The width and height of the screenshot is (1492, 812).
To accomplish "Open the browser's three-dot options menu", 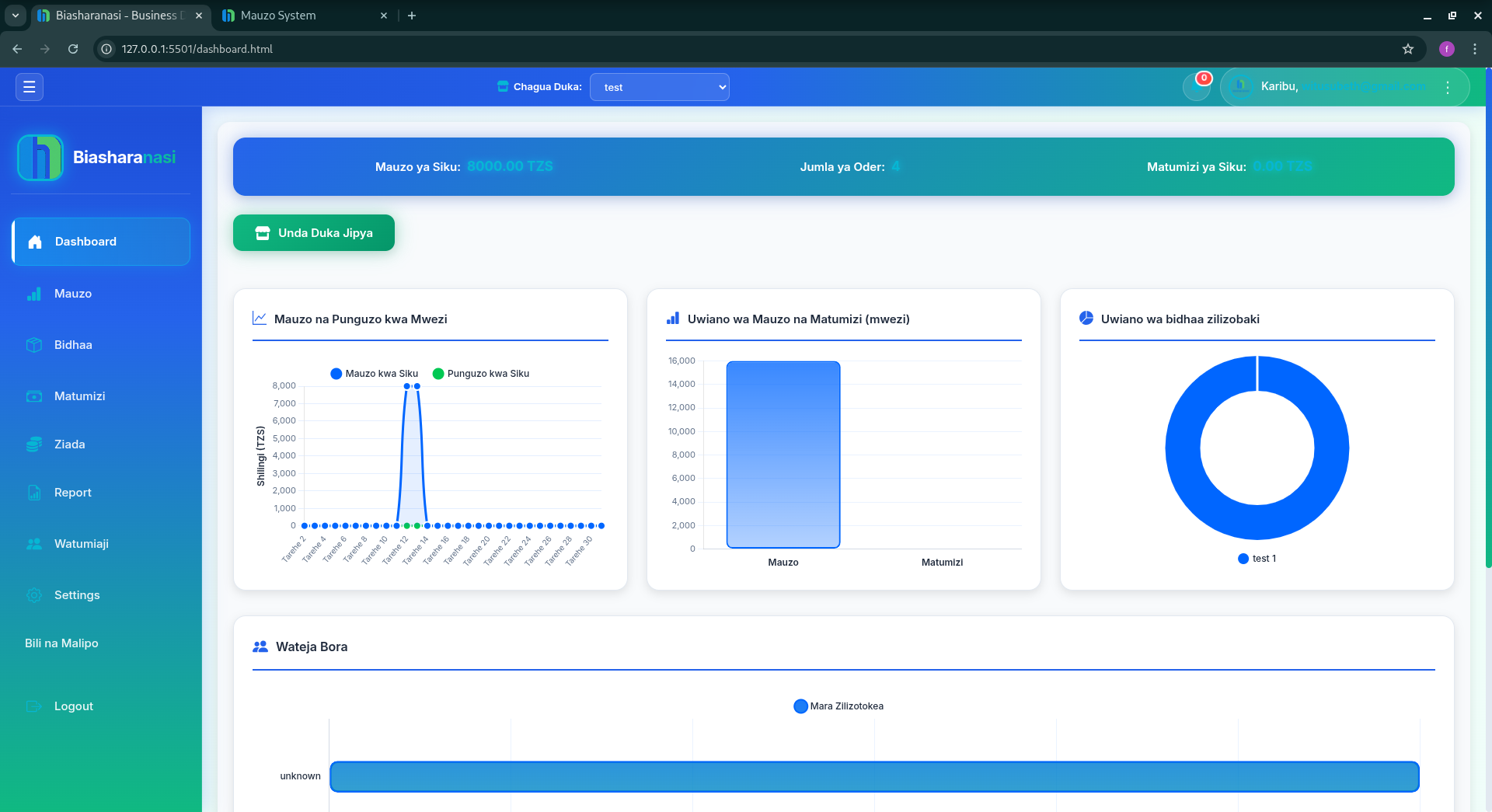I will coord(1475,49).
